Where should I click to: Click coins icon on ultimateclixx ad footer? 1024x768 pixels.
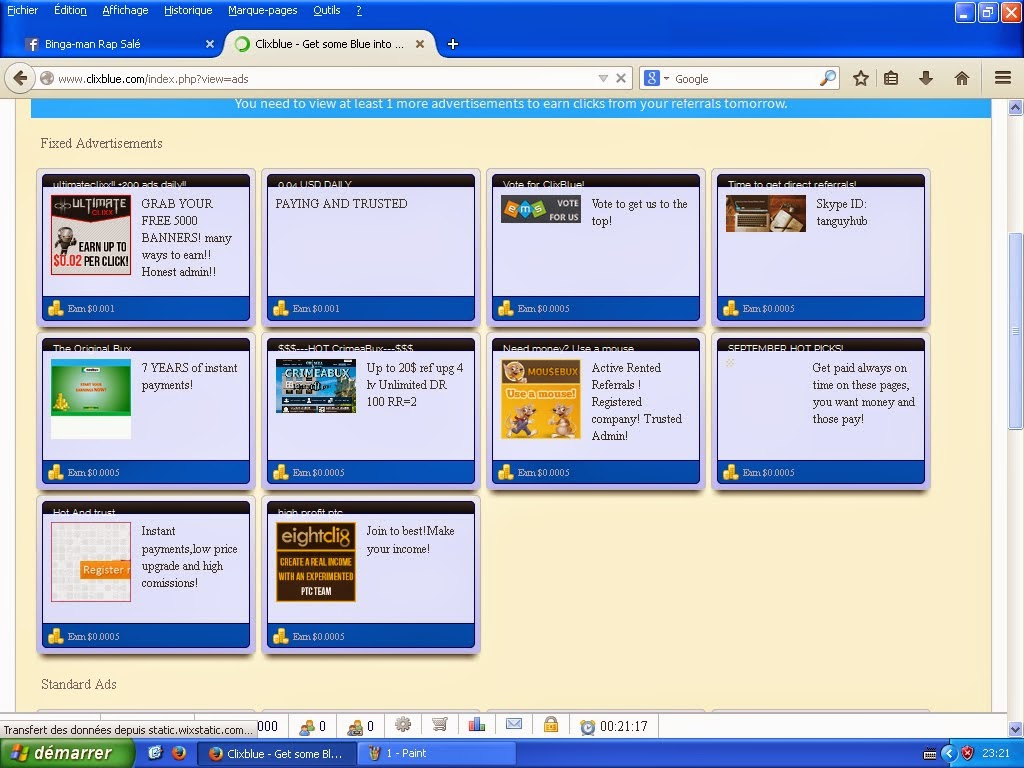coord(56,308)
